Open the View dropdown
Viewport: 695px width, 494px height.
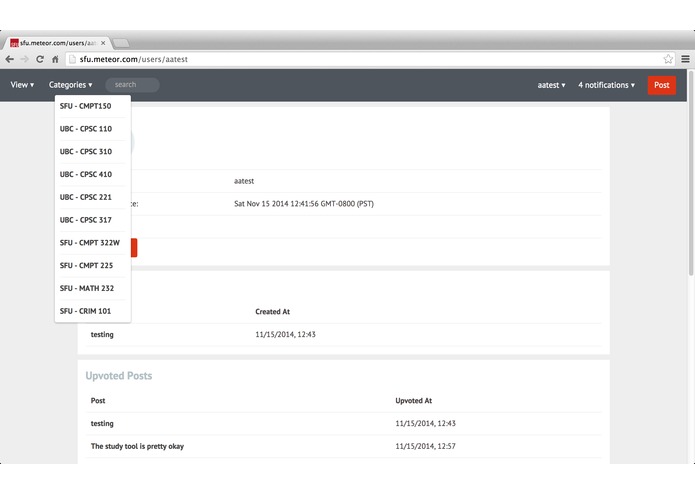click(22, 85)
